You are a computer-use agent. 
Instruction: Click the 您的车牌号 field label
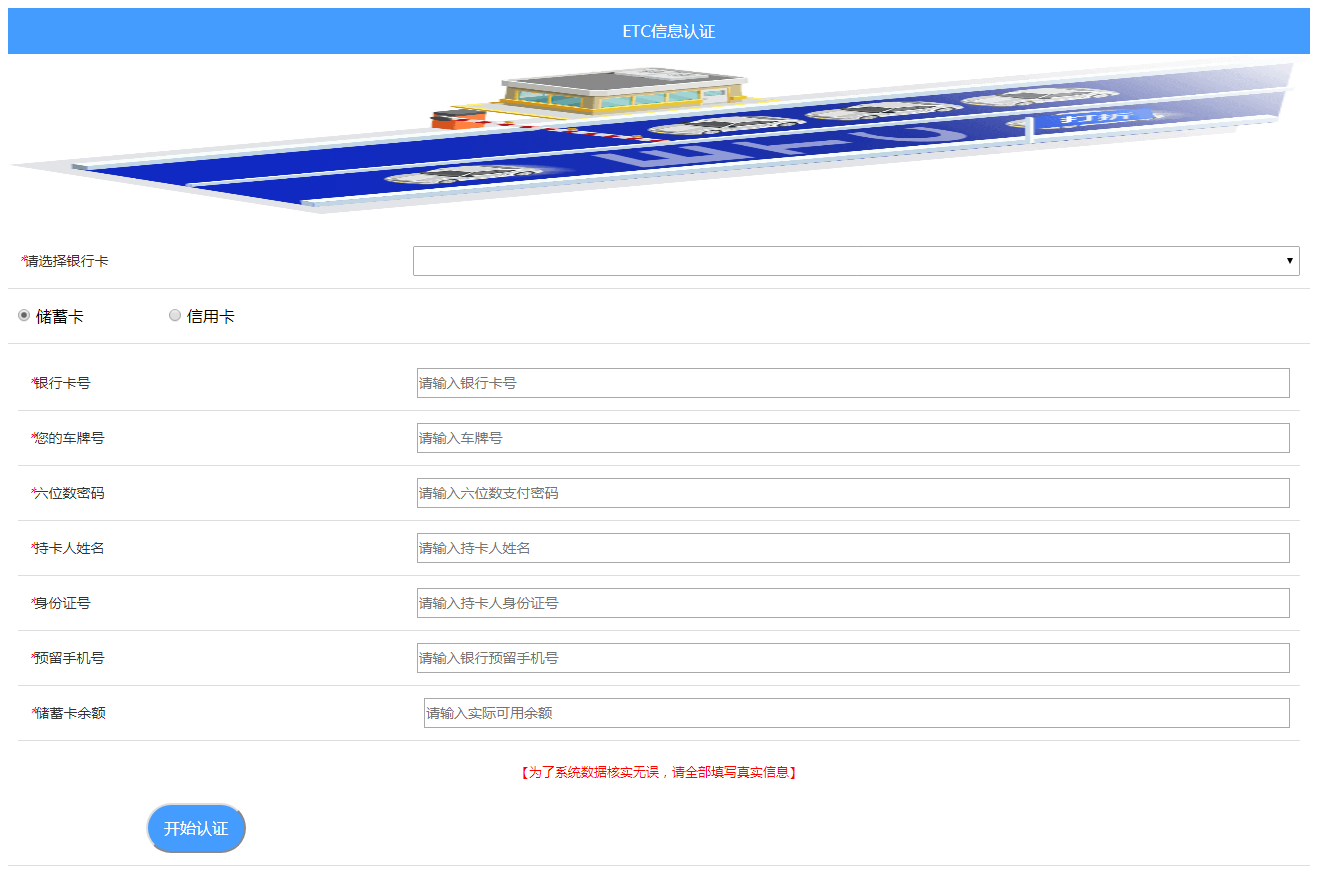click(68, 438)
